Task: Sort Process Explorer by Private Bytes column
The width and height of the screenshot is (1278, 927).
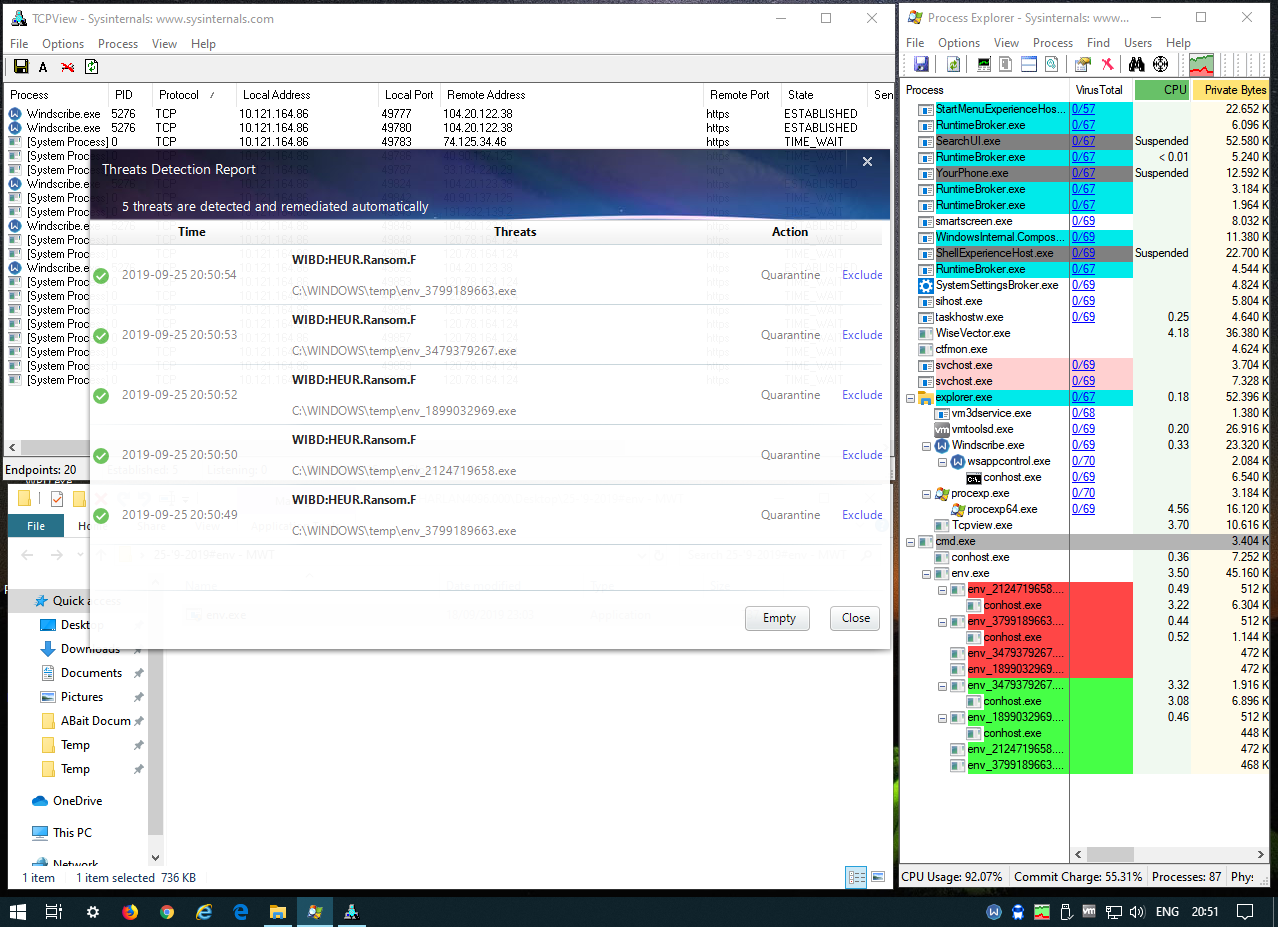Action: 1231,90
